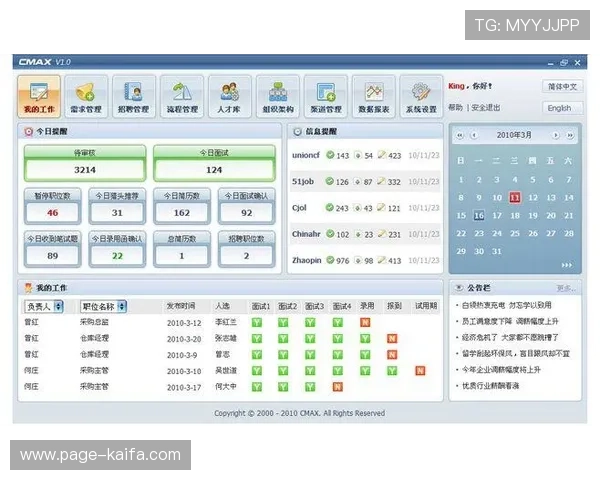Open the 负责人 filter dropdown

[x=44, y=306]
